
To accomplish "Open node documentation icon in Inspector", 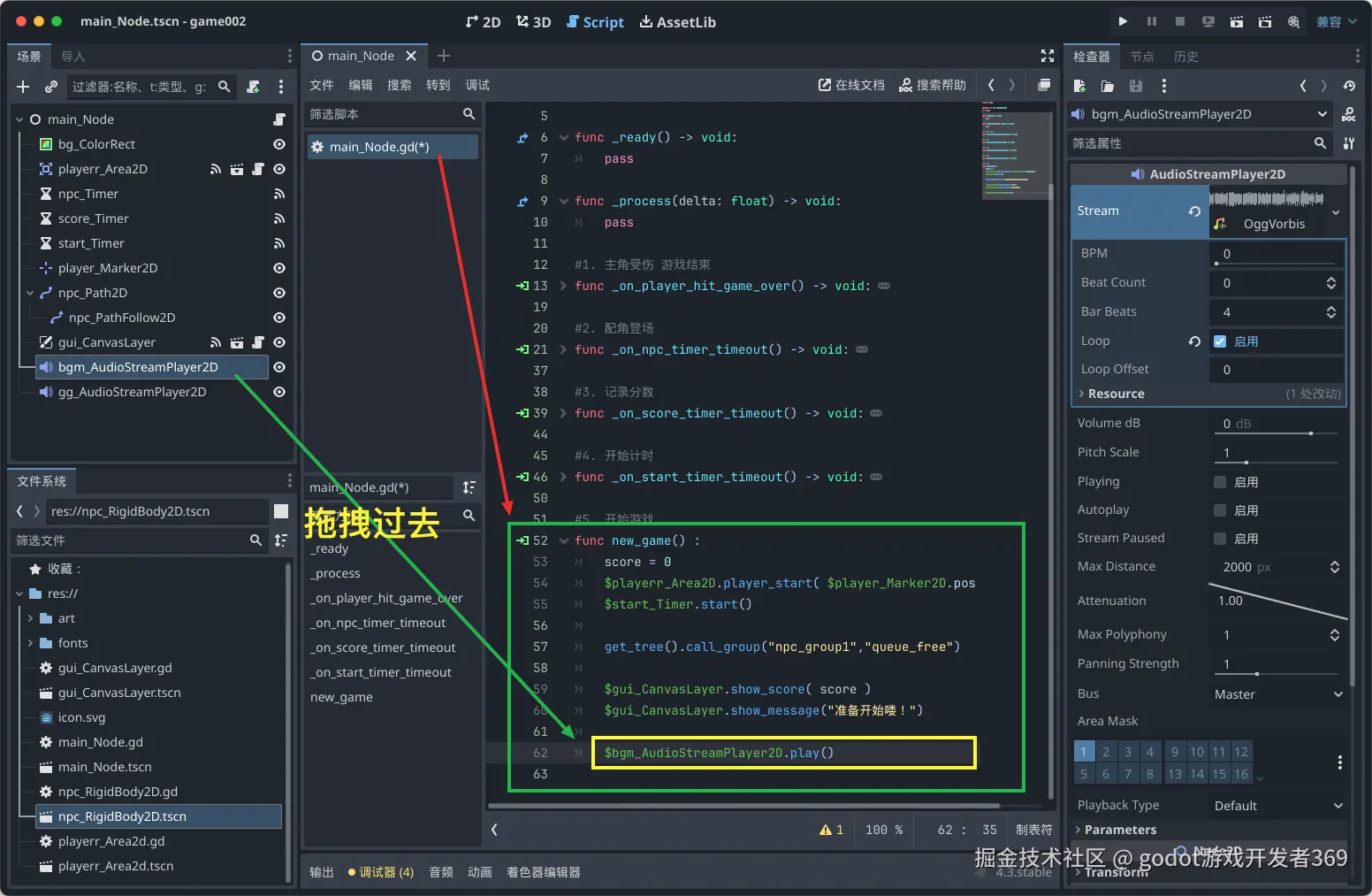I will [1349, 114].
